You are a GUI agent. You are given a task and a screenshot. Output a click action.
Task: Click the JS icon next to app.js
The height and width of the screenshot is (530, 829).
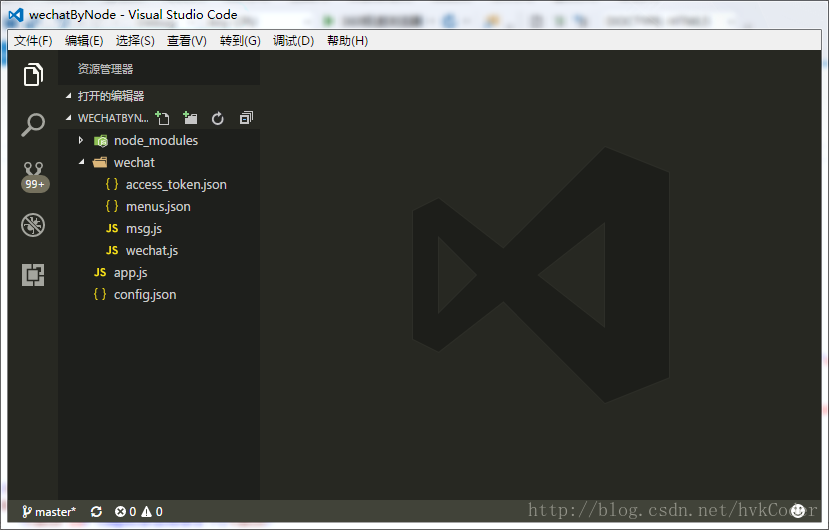tap(100, 272)
